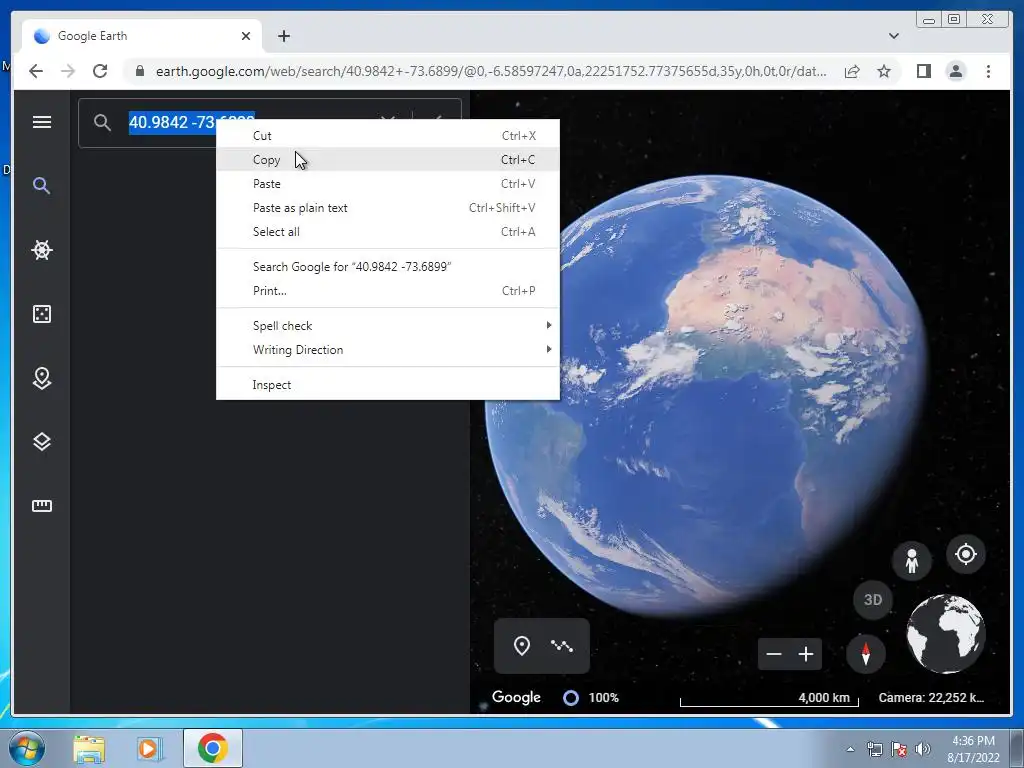Activate Pegman Street View icon

coord(912,560)
